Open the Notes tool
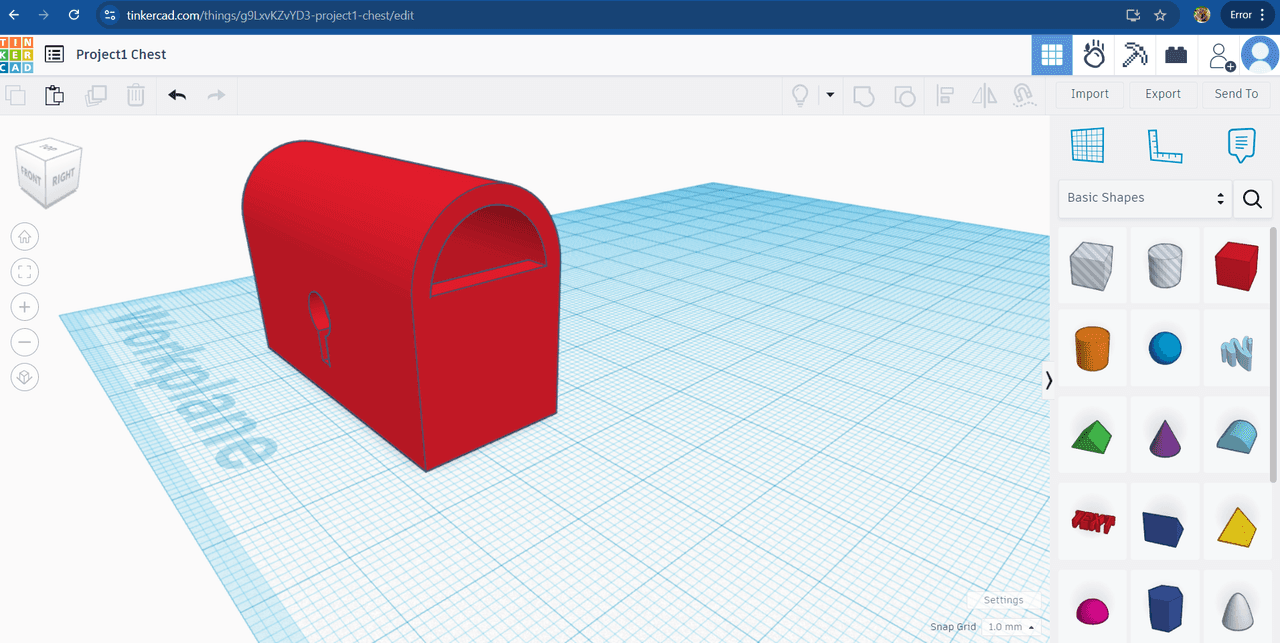 (x=1241, y=145)
